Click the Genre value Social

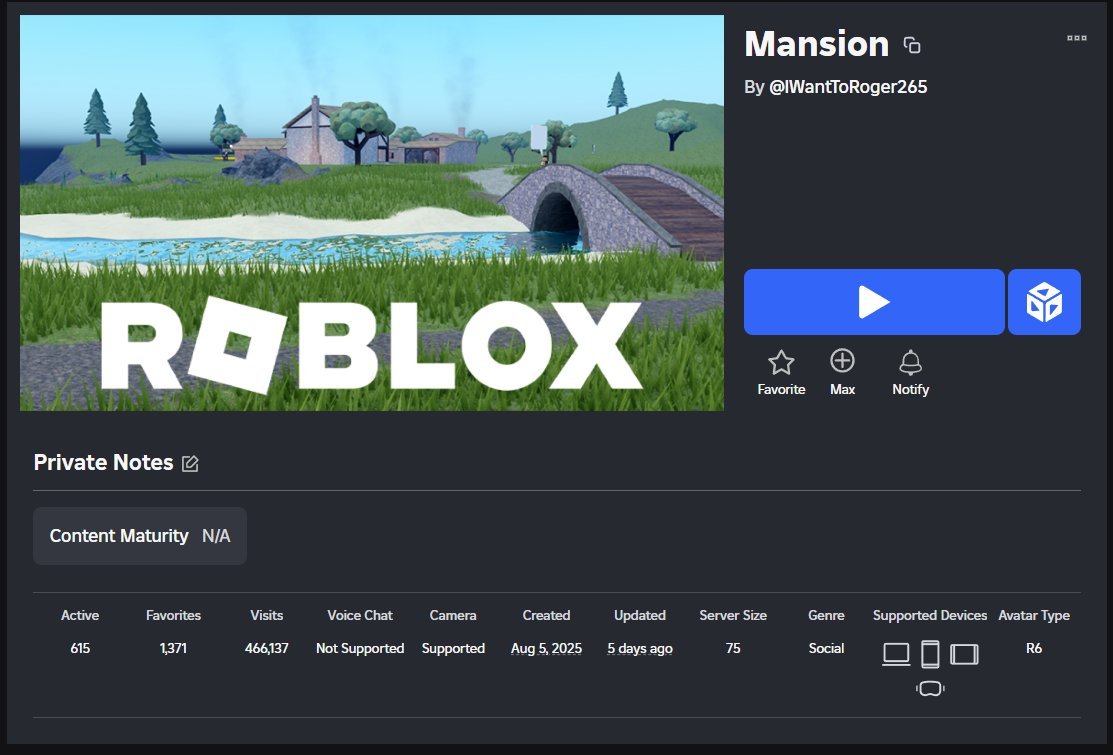826,649
